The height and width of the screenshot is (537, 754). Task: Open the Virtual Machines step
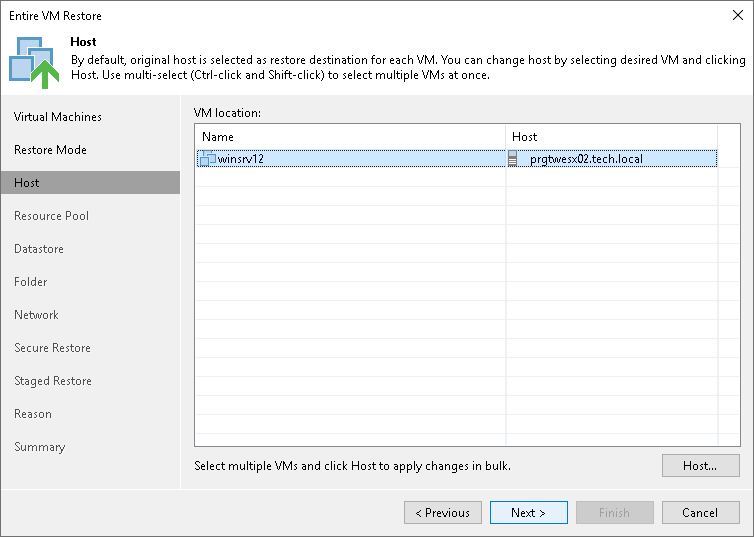click(58, 117)
